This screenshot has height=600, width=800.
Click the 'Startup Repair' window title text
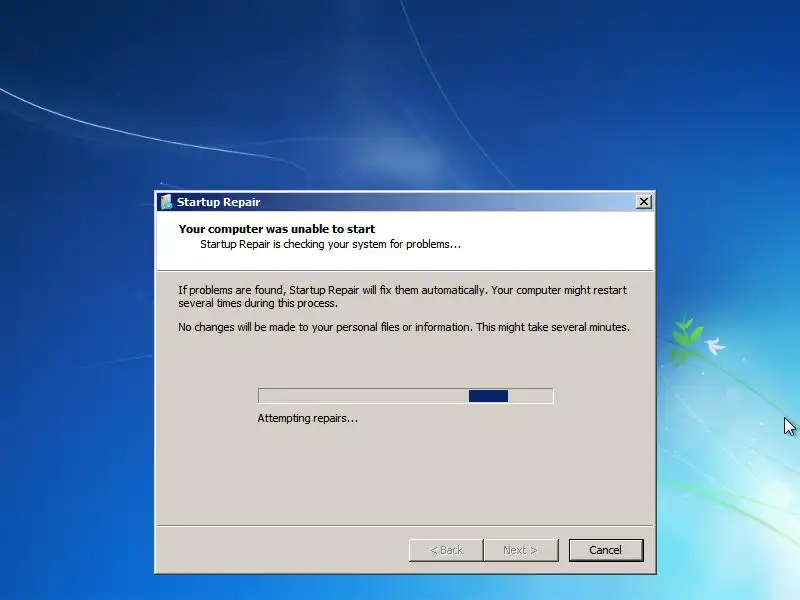pos(218,202)
